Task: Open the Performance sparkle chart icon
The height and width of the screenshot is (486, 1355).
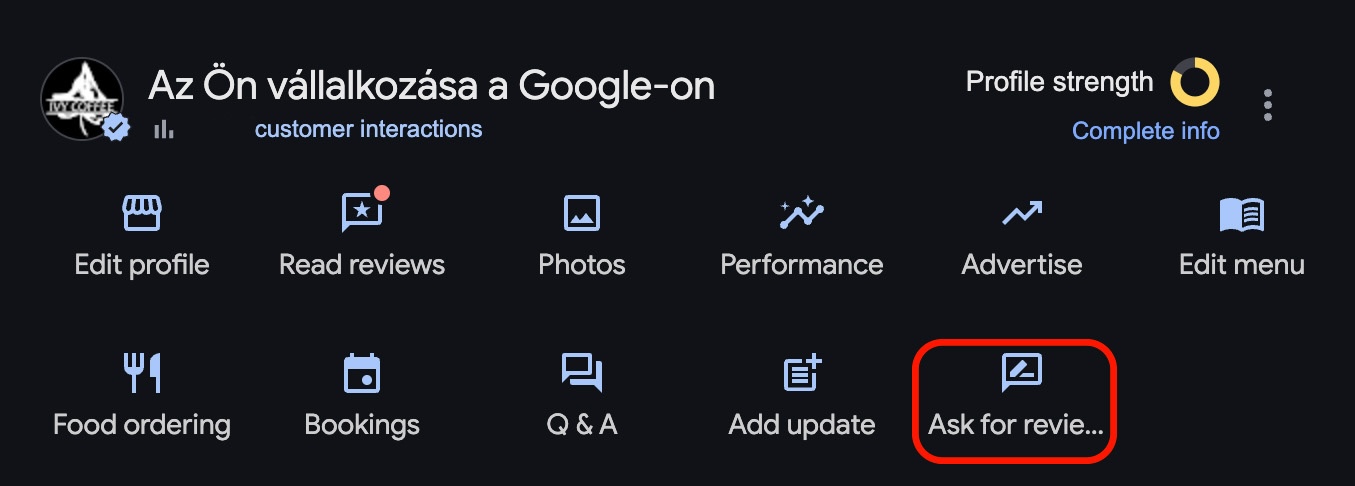Action: pyautogui.click(x=802, y=213)
